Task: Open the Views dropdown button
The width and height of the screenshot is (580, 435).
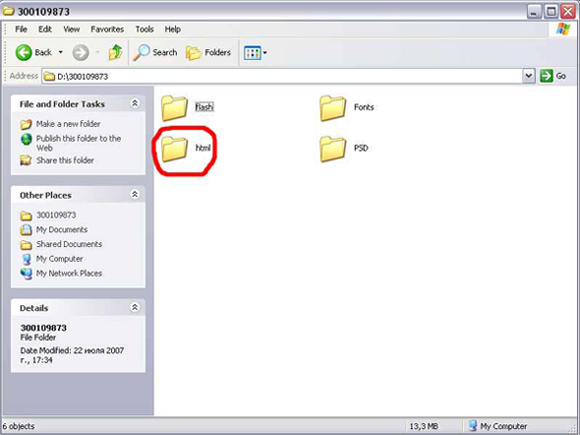Action: point(255,53)
